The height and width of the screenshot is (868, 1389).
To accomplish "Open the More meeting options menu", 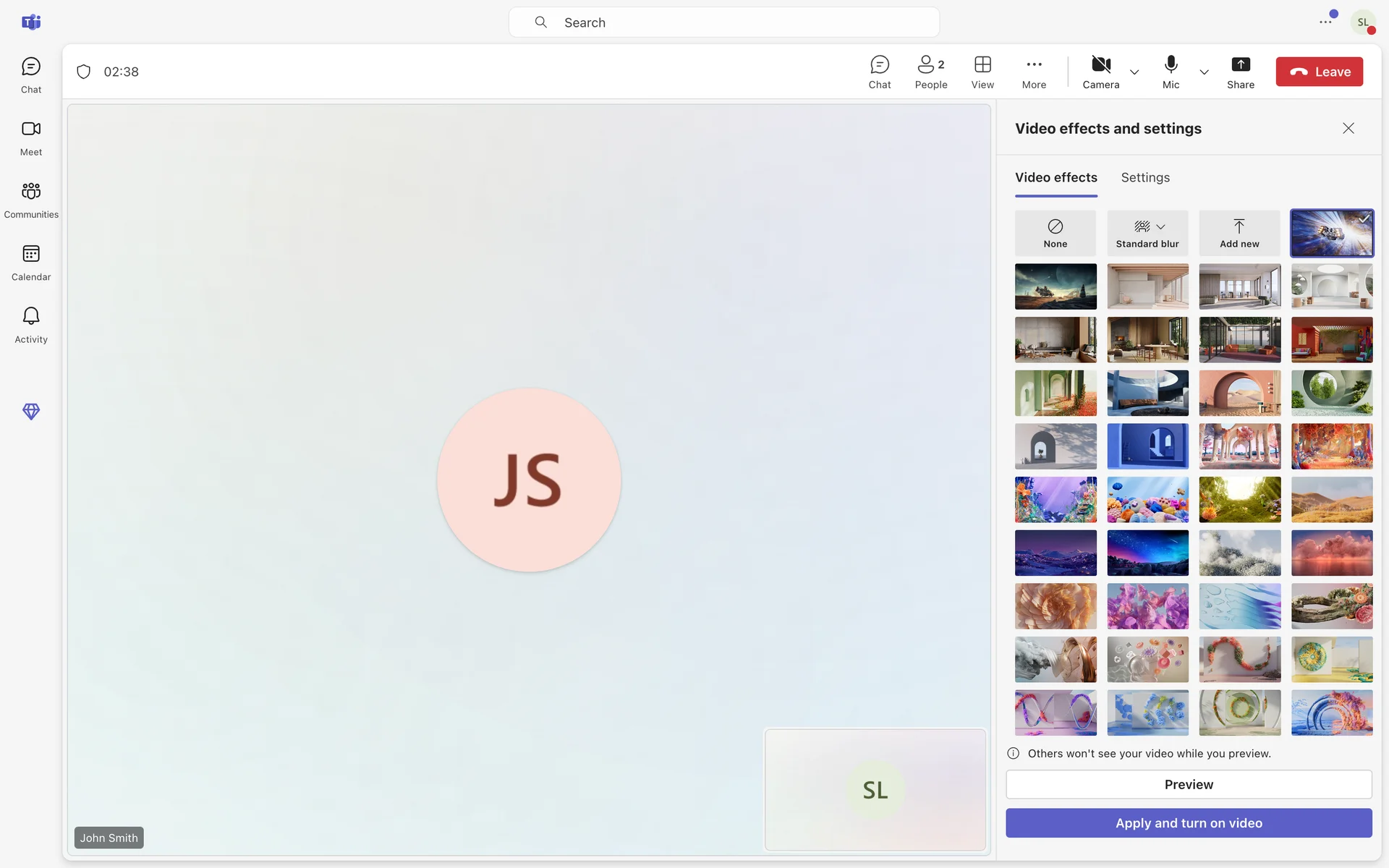I will 1034,72.
